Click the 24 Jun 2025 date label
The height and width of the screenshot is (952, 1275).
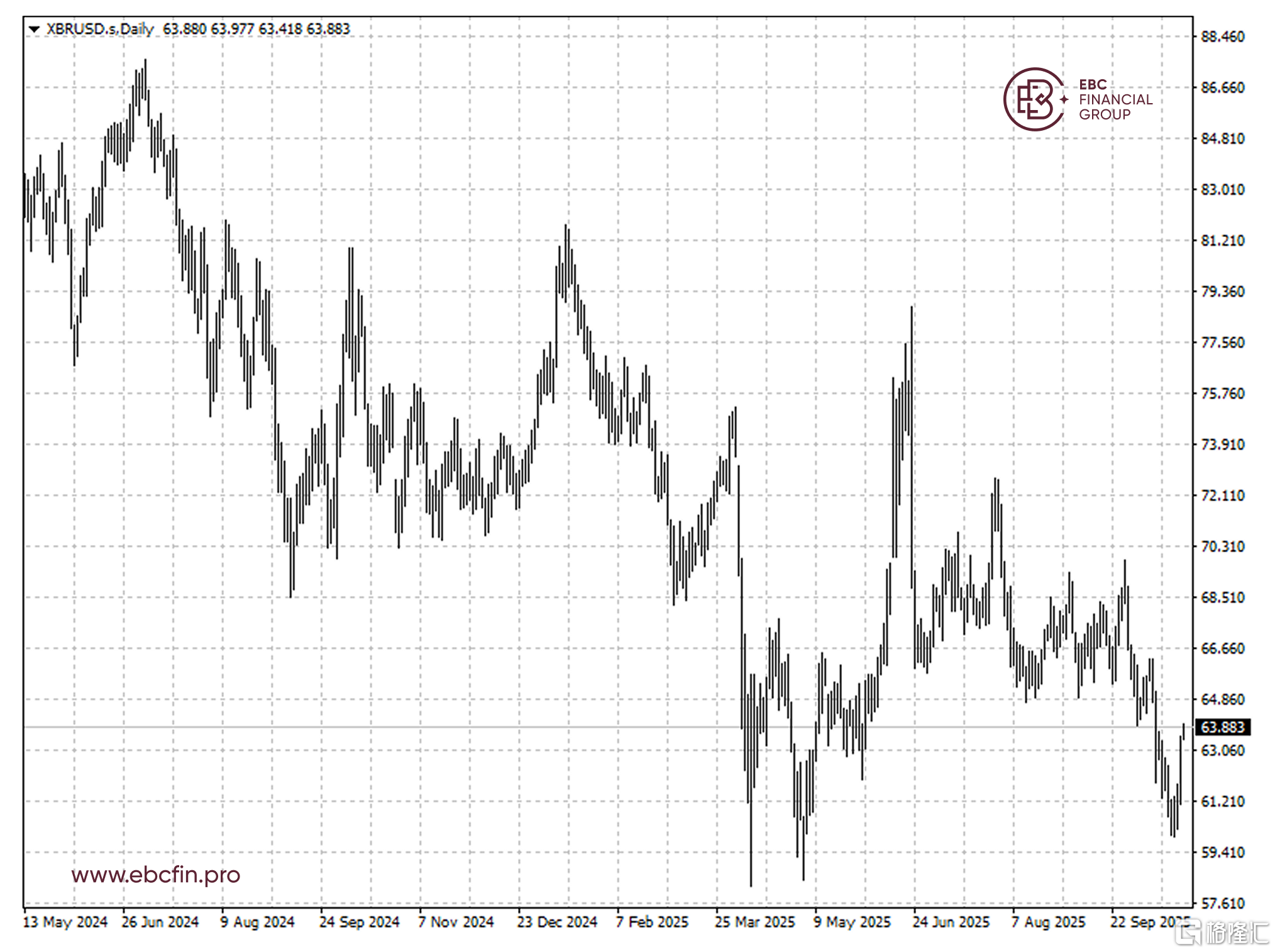coord(951,922)
